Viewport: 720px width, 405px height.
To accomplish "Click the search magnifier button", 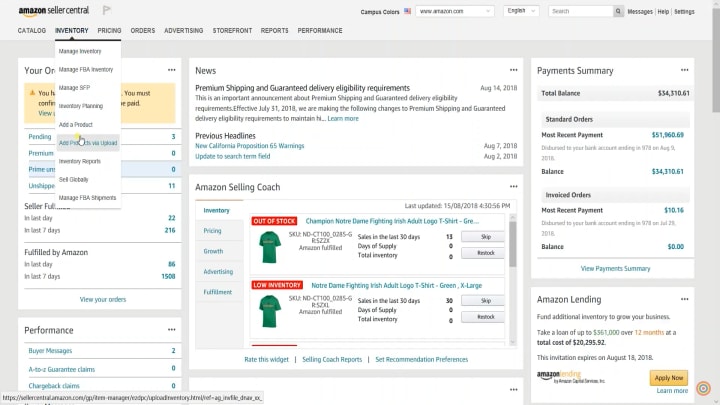I will [x=618, y=11].
